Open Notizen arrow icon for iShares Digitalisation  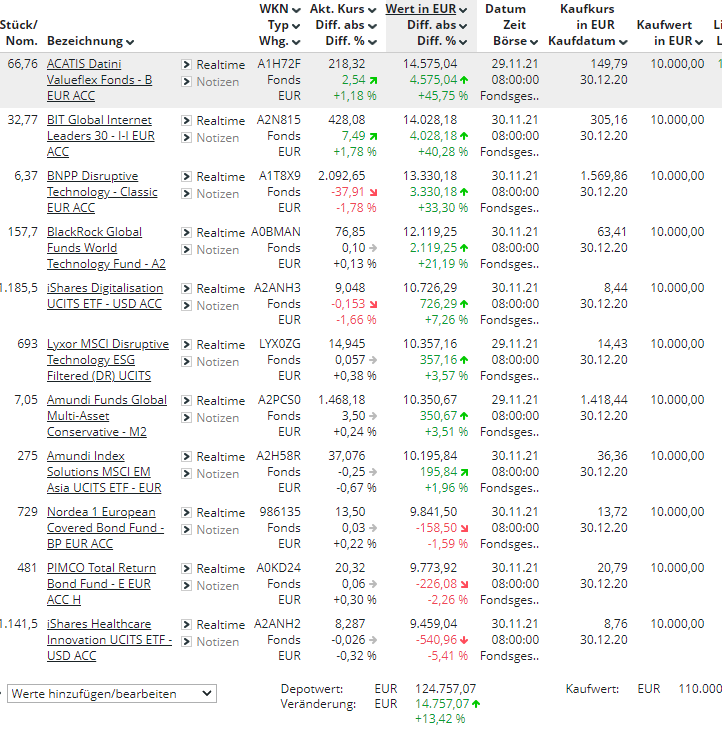(186, 306)
